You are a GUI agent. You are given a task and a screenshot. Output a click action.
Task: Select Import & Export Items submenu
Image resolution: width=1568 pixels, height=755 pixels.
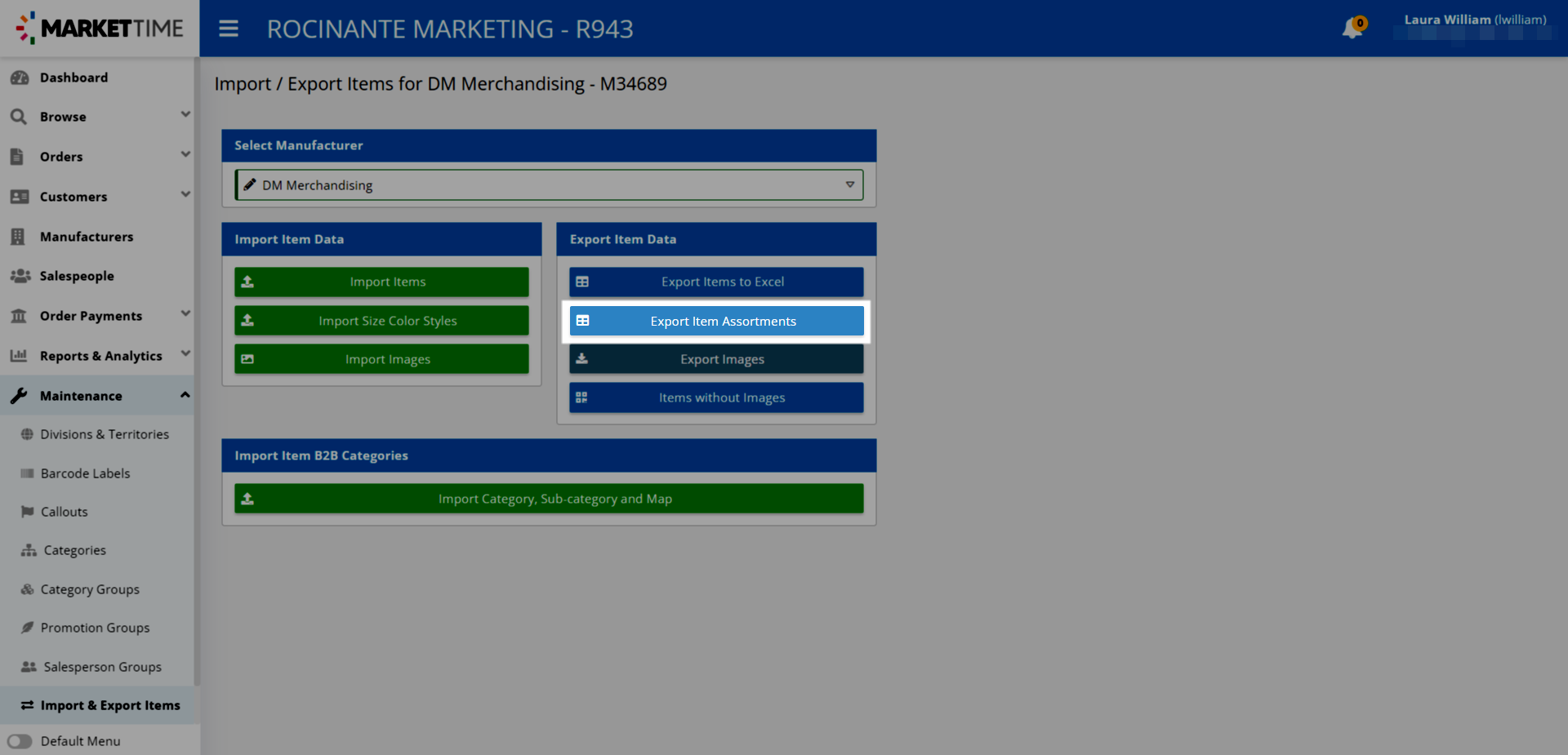tap(98, 705)
